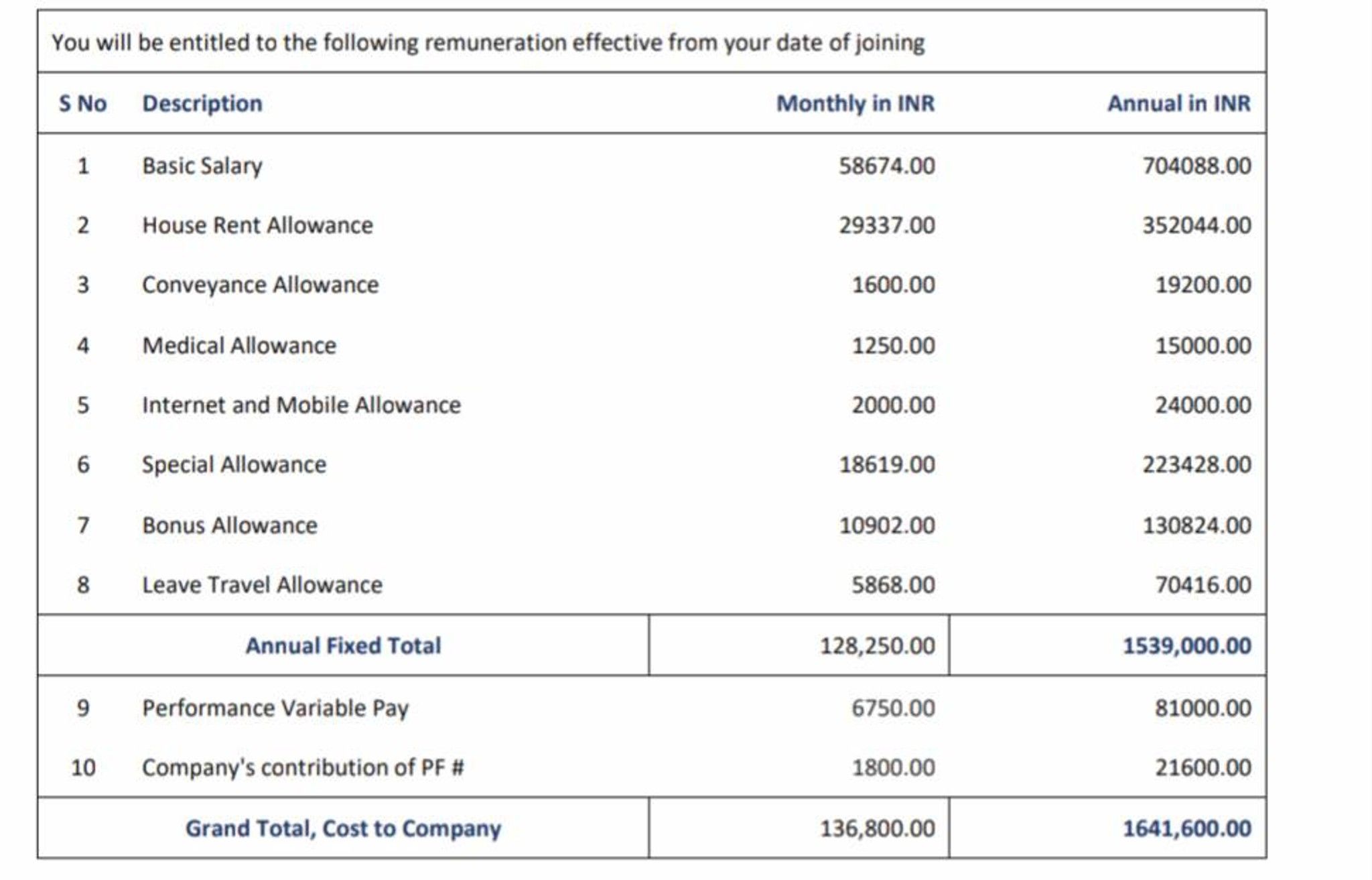The height and width of the screenshot is (880, 1372).
Task: Select Medical Allowance annual value 15000.00
Action: pyautogui.click(x=1203, y=345)
